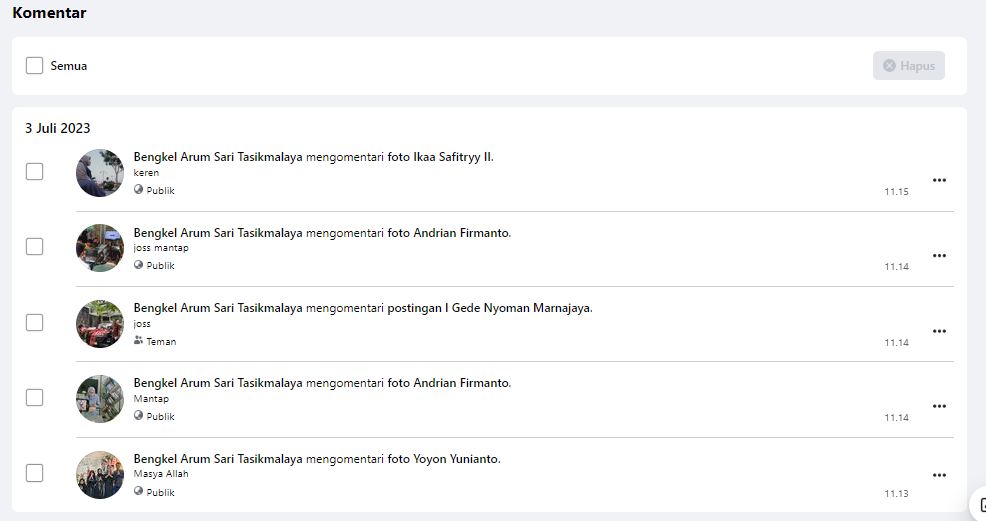Click the Publik globe icon under 'Masya Allah'
Viewport: 986px width, 521px height.
[139, 492]
